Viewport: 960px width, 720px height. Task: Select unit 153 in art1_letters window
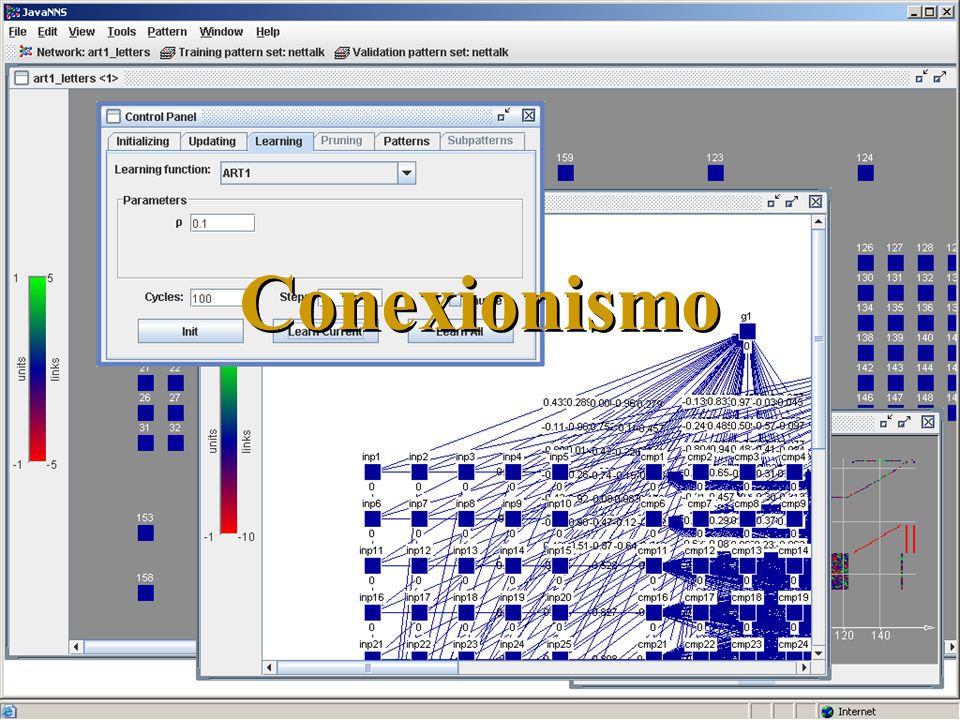click(x=146, y=533)
